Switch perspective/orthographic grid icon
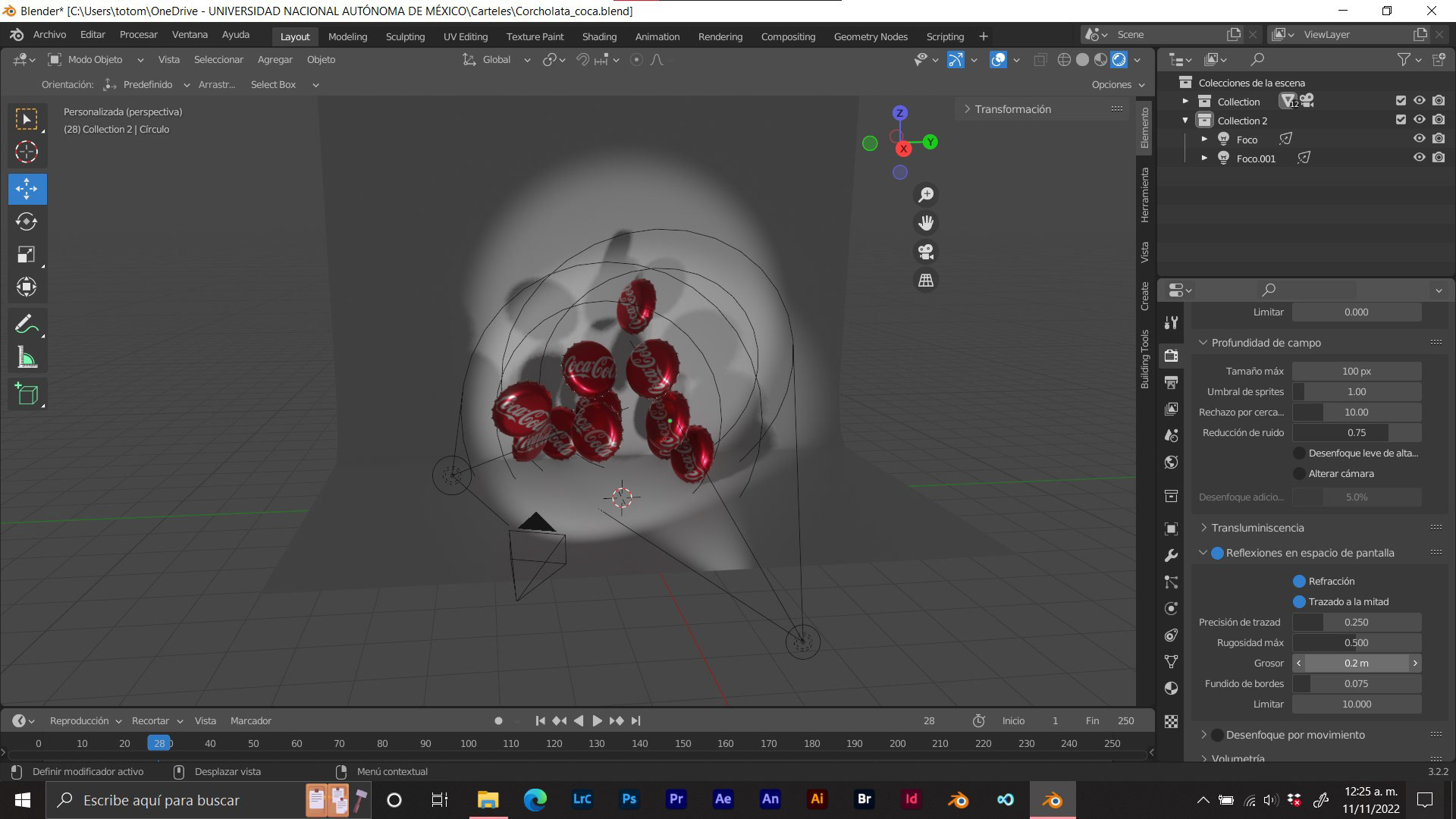 [925, 281]
